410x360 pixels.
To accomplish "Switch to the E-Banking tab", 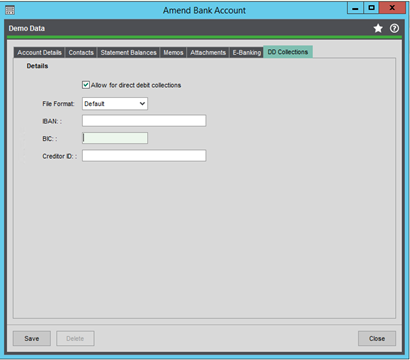I will point(247,53).
